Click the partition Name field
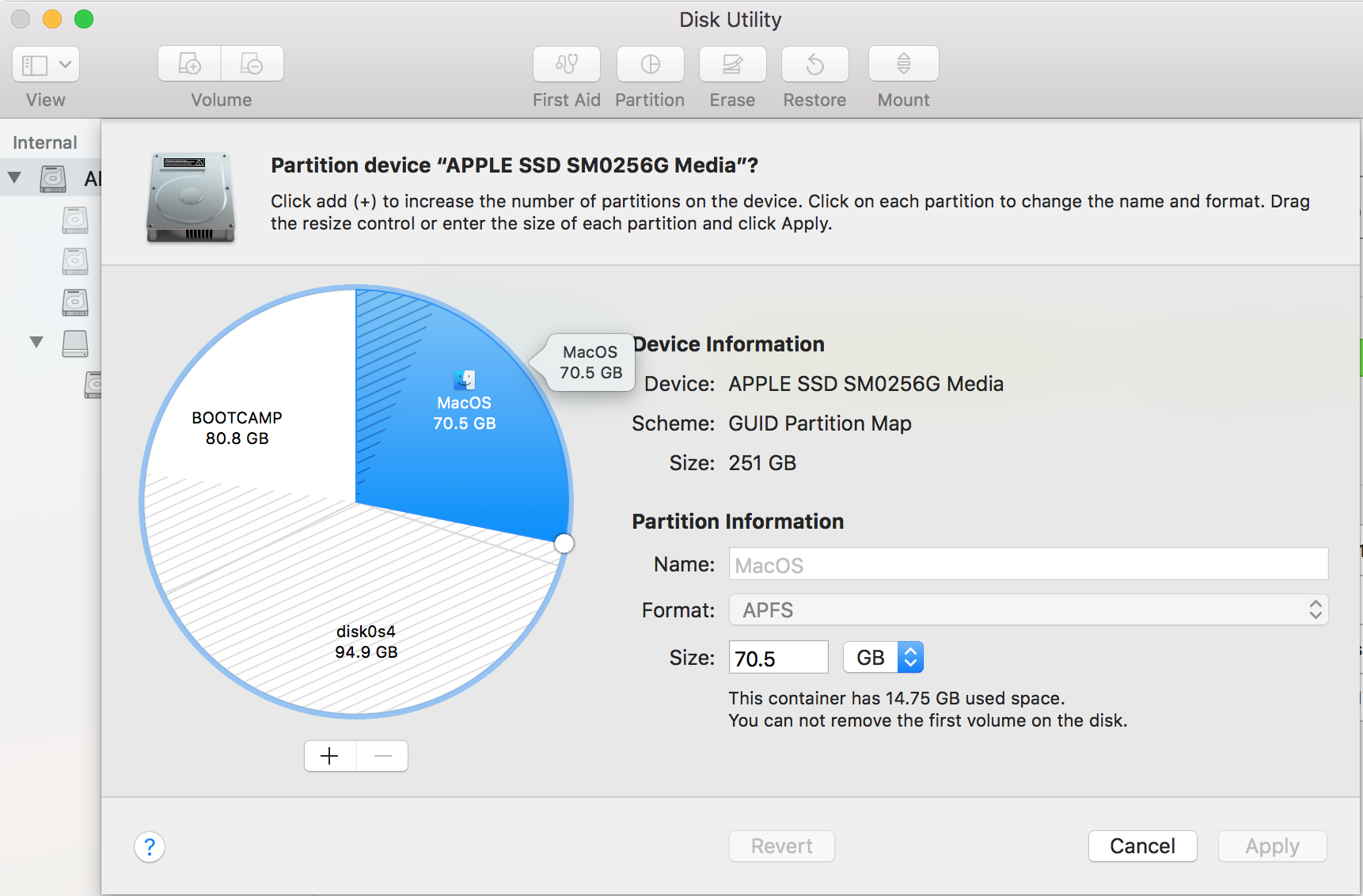Viewport: 1363px width, 896px height. click(1028, 564)
